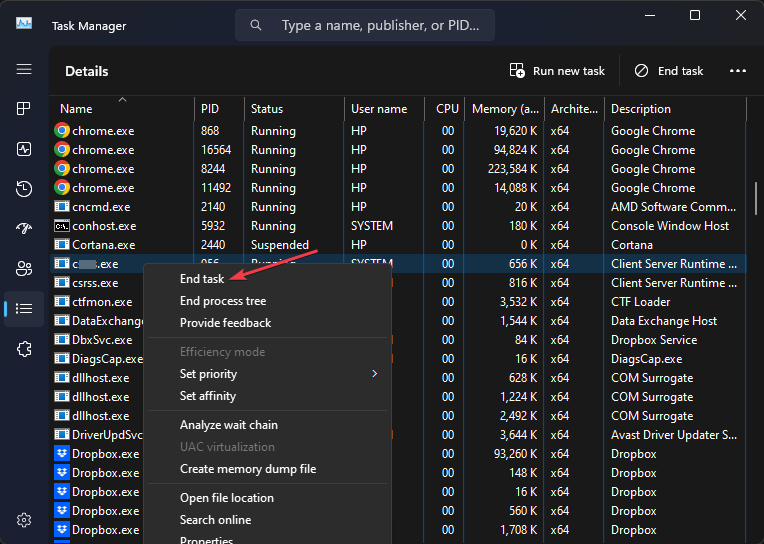Go to Processes page in sidebar
This screenshot has height=544, width=764.
point(24,108)
